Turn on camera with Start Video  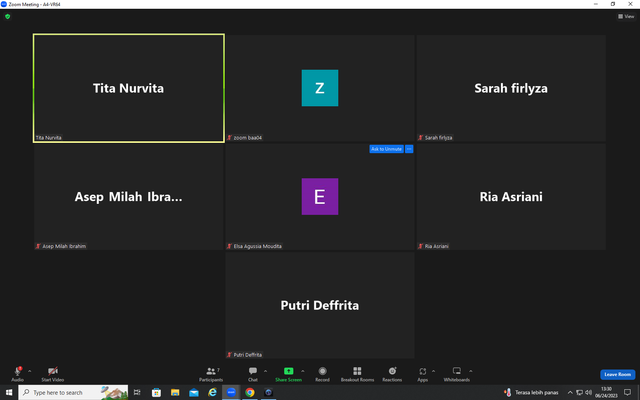pos(53,373)
